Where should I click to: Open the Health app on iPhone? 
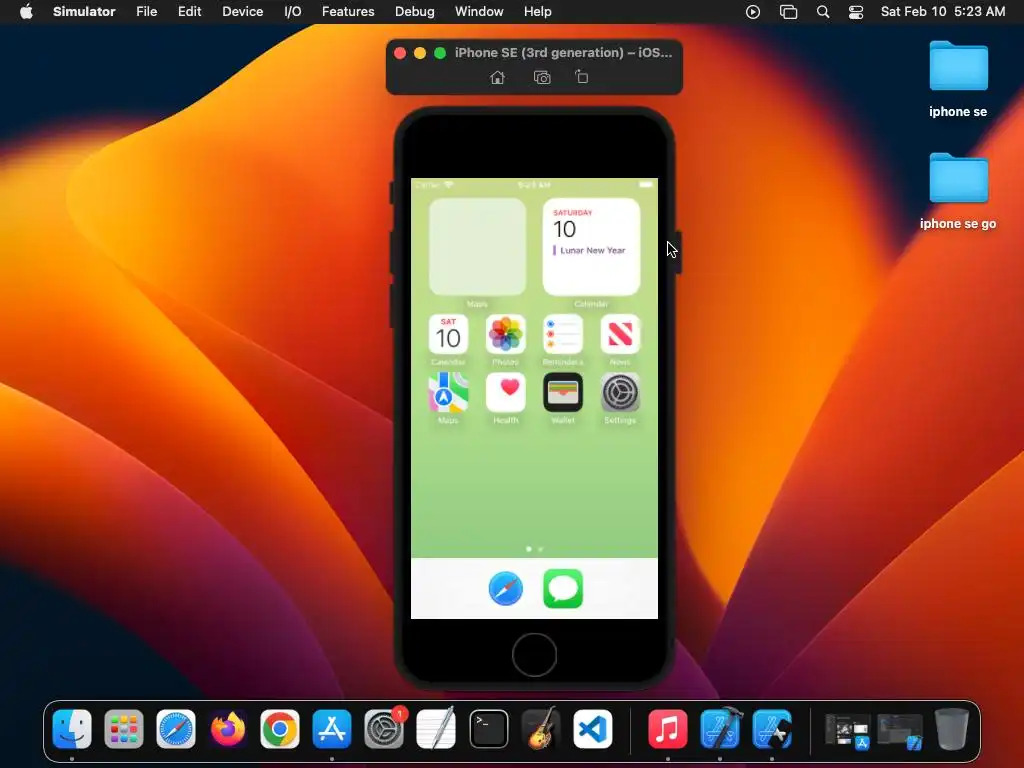[x=505, y=392]
